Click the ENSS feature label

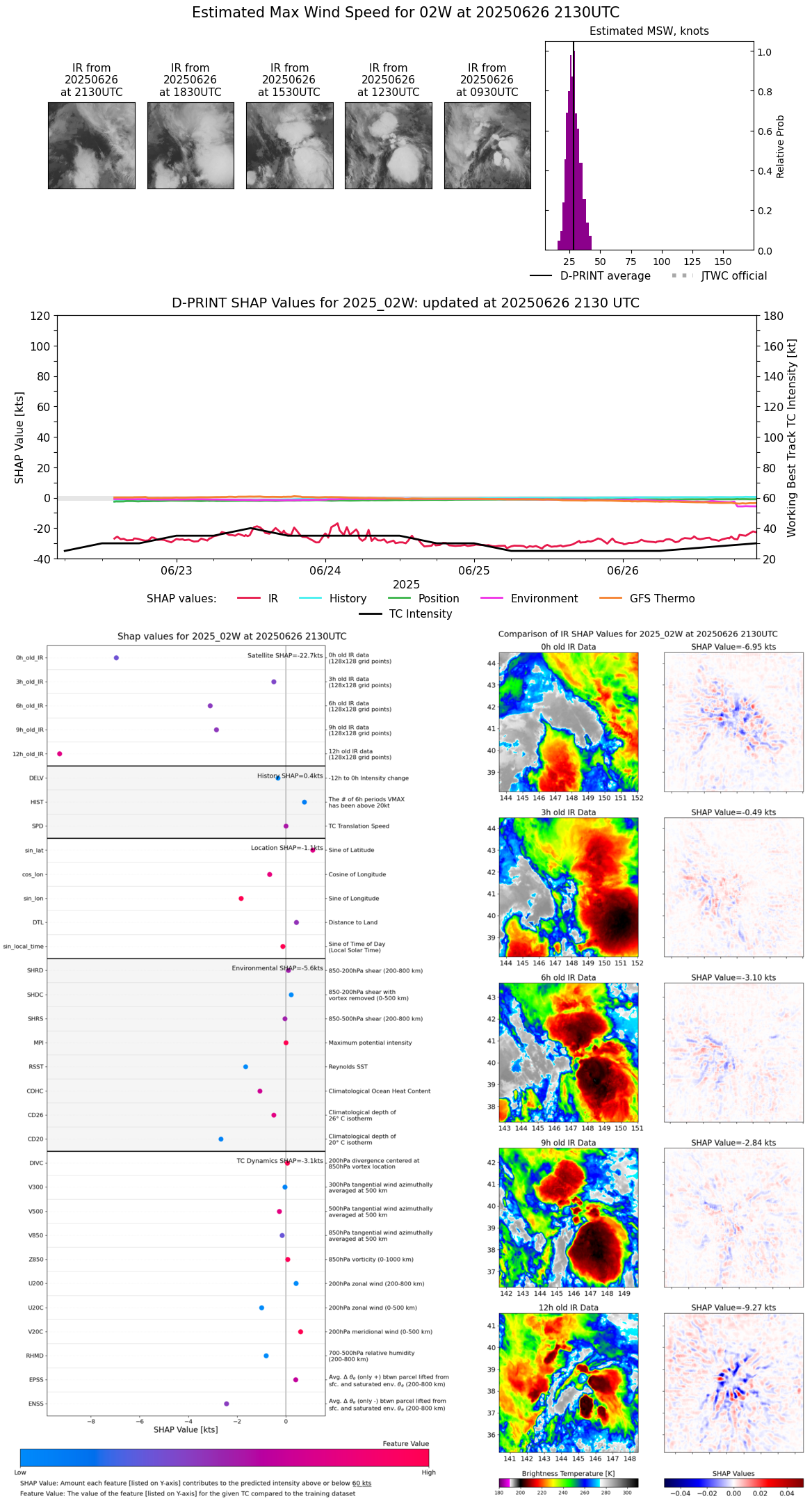pyautogui.click(x=36, y=1404)
